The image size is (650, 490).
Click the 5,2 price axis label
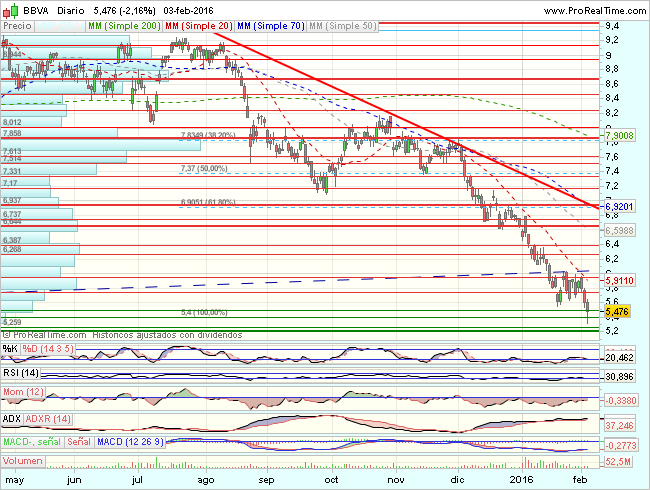pyautogui.click(x=612, y=331)
